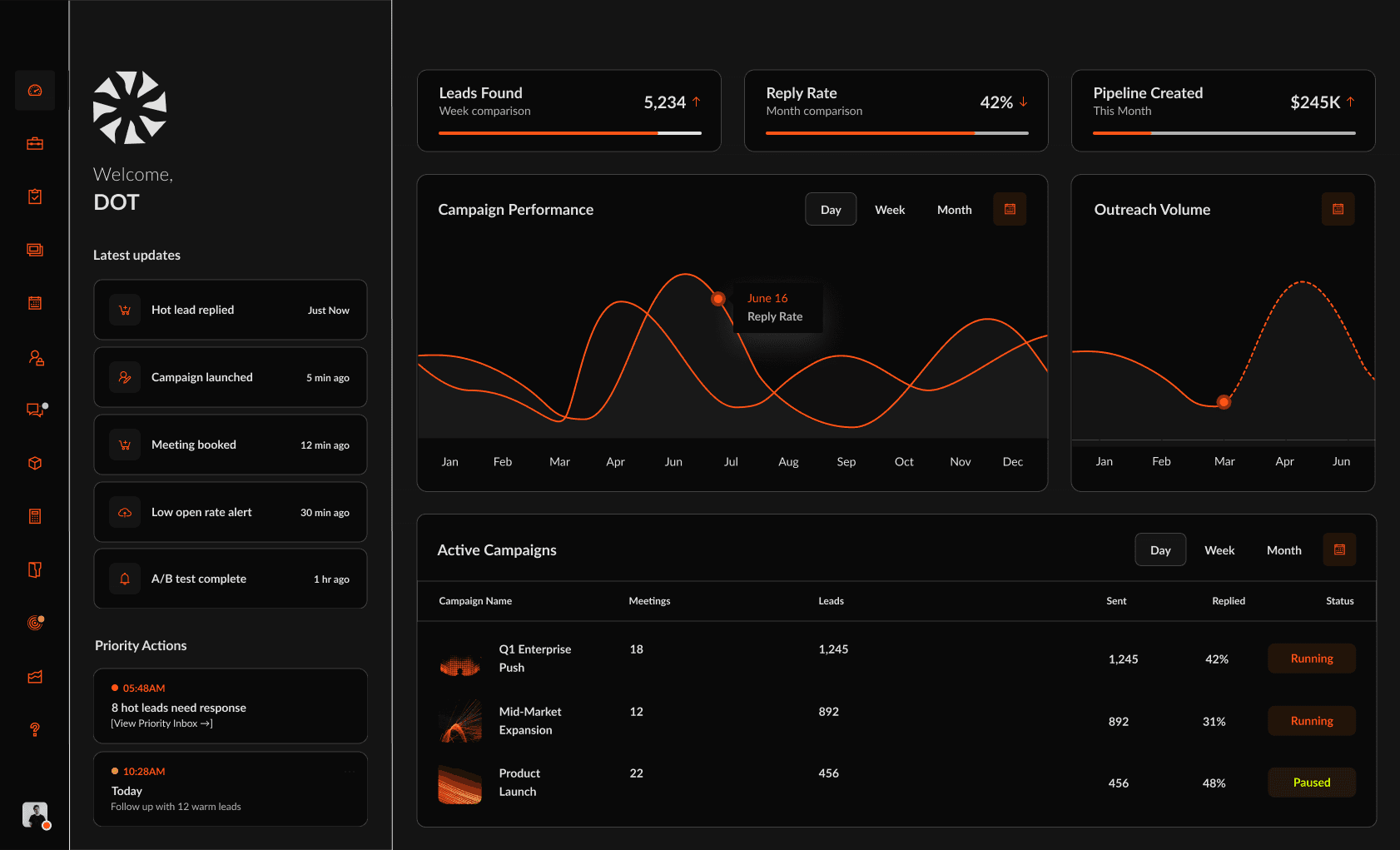Switch Active Campaigns to Week view
Image resolution: width=1400 pixels, height=850 pixels.
(x=1219, y=549)
